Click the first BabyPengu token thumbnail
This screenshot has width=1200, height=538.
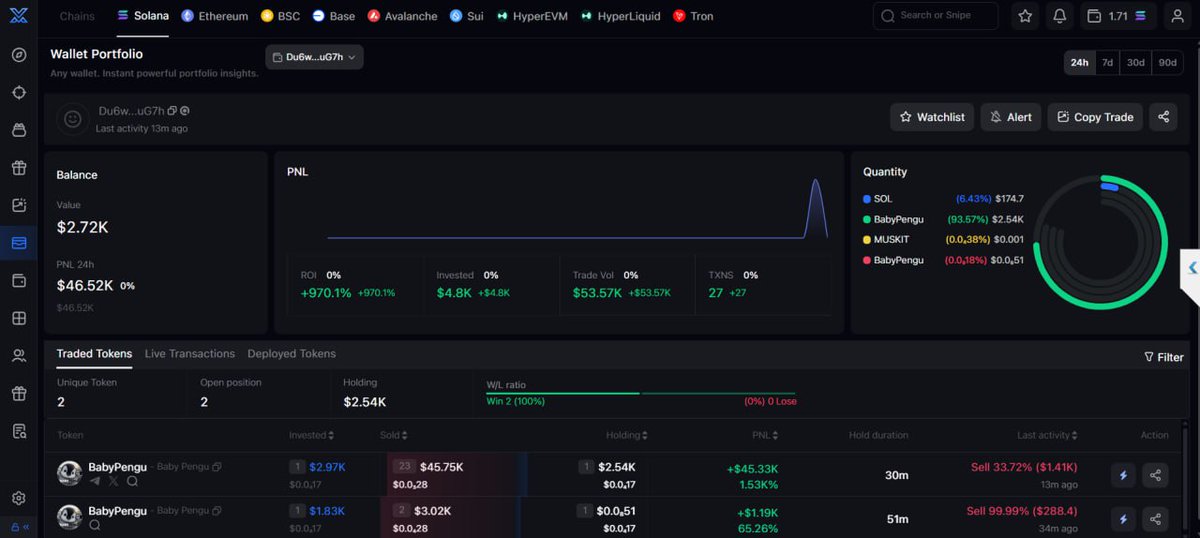(69, 474)
